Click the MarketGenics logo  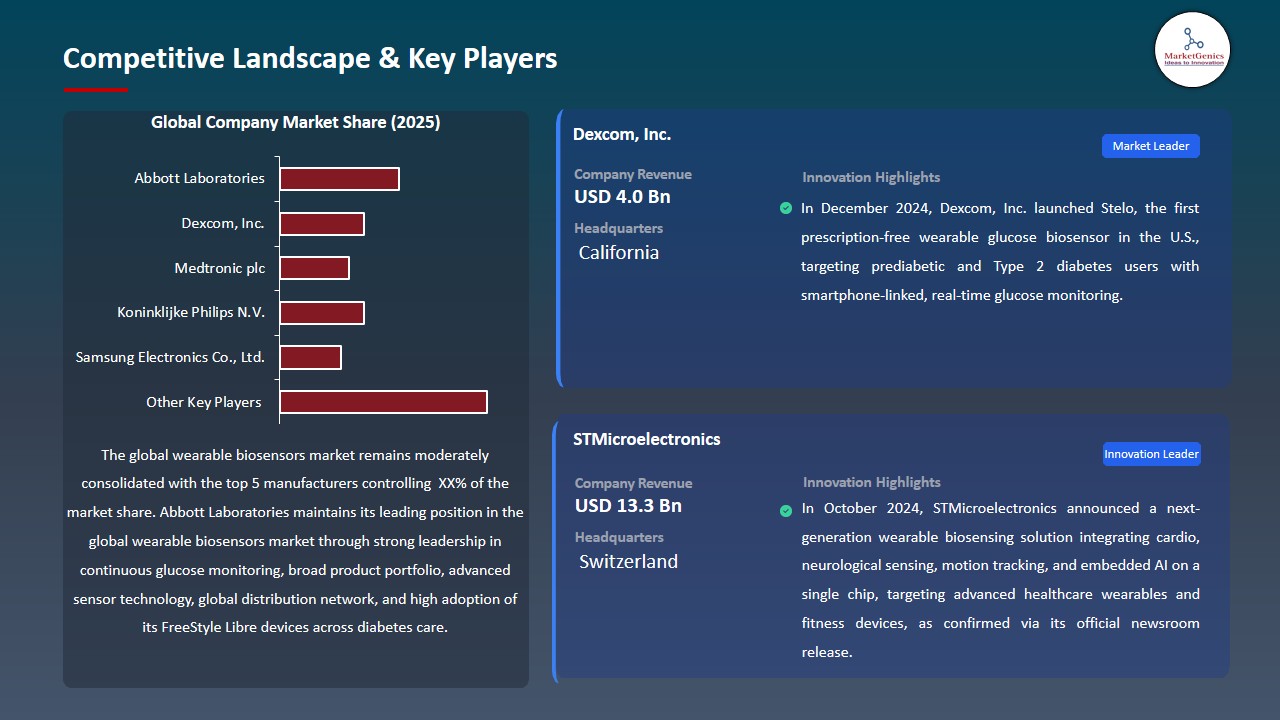pyautogui.click(x=1192, y=49)
